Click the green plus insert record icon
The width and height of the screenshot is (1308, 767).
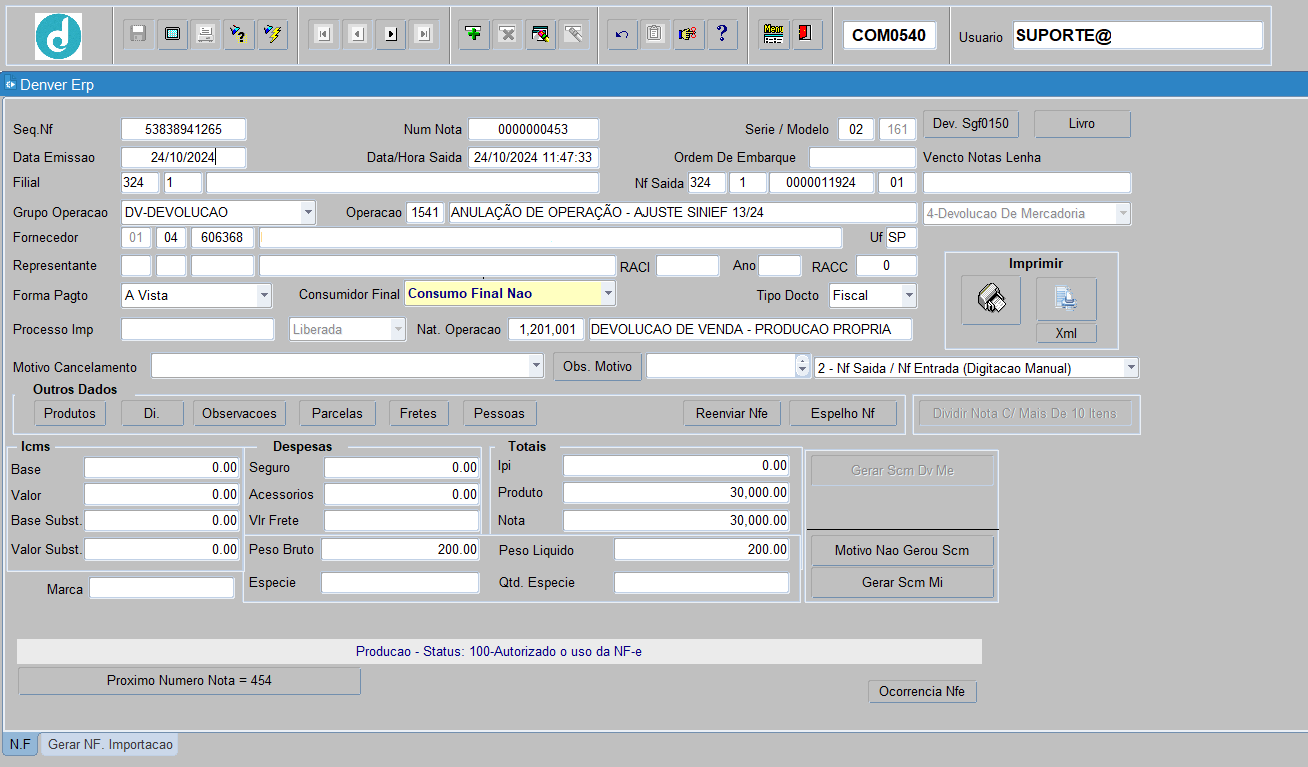474,34
